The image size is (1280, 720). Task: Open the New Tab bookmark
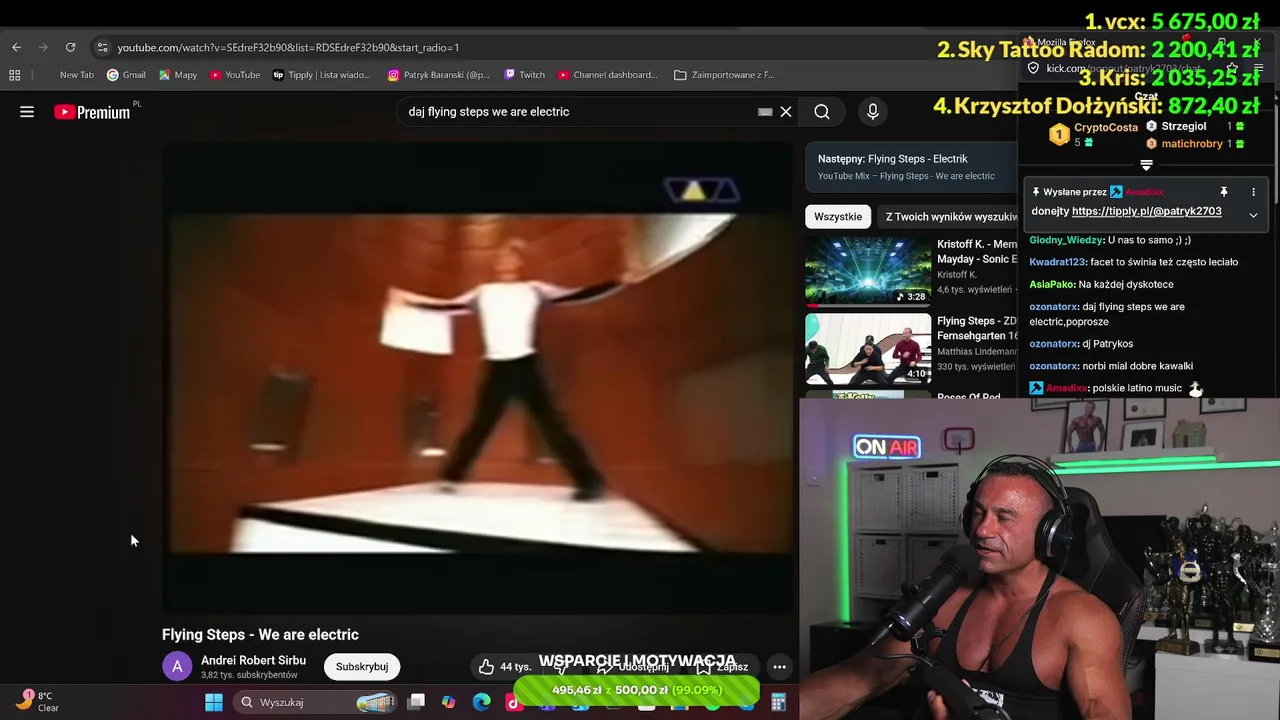pos(76,75)
